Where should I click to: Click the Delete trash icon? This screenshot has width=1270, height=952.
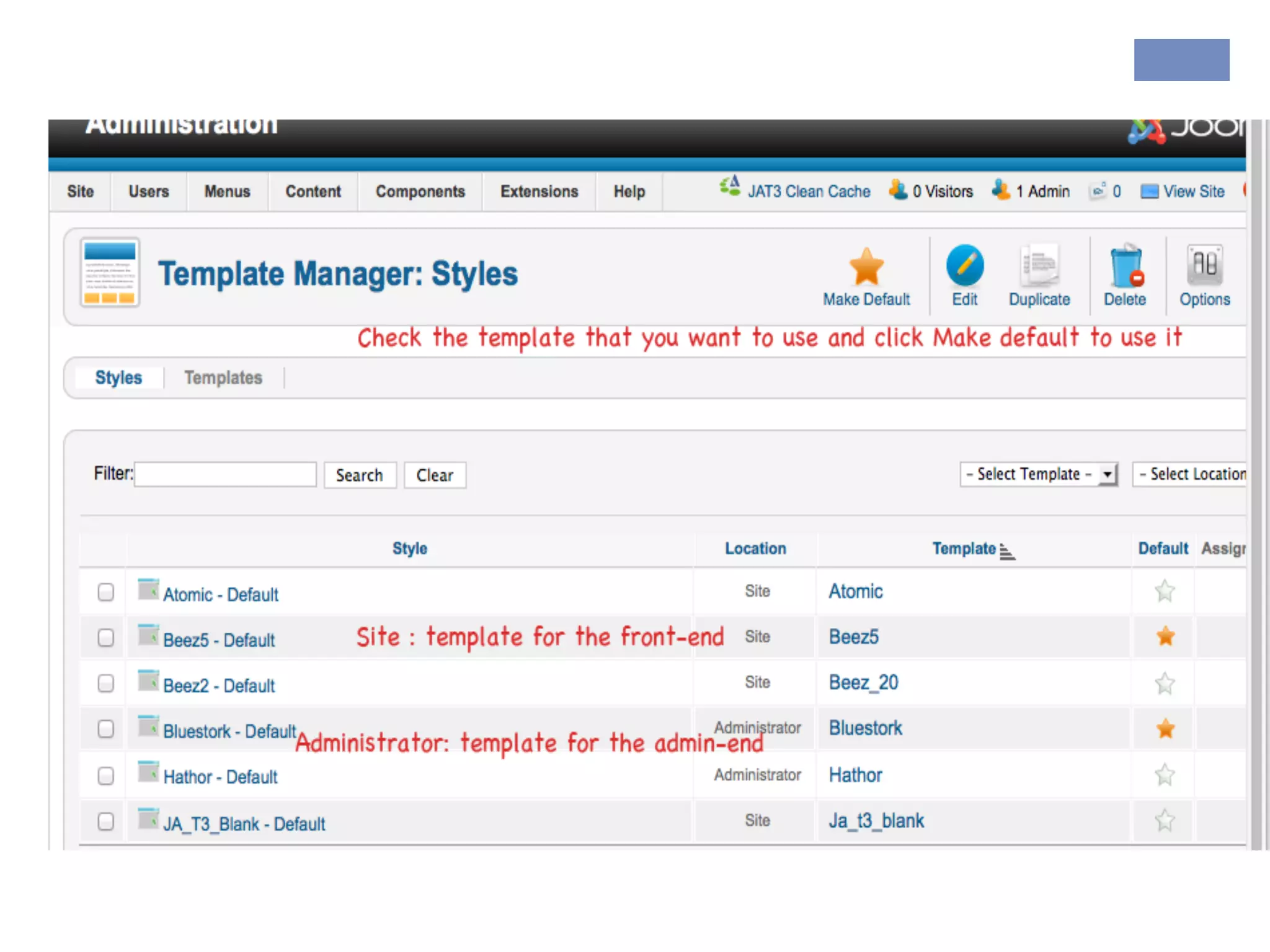[1125, 265]
